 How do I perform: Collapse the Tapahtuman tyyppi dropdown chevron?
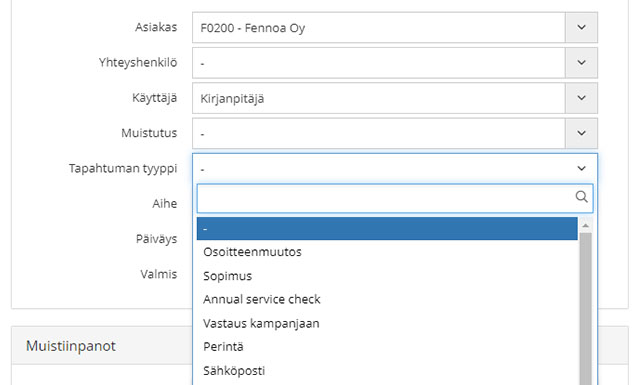[581, 168]
